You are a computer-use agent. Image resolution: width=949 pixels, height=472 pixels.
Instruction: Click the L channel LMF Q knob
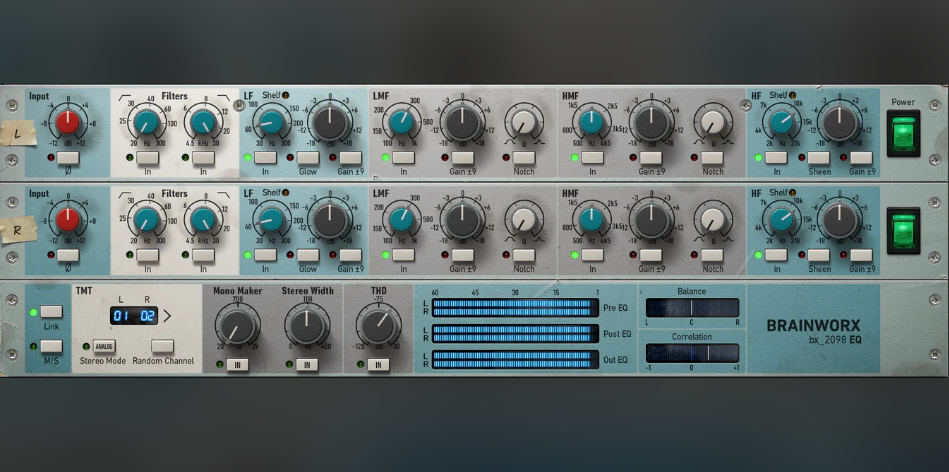click(524, 122)
